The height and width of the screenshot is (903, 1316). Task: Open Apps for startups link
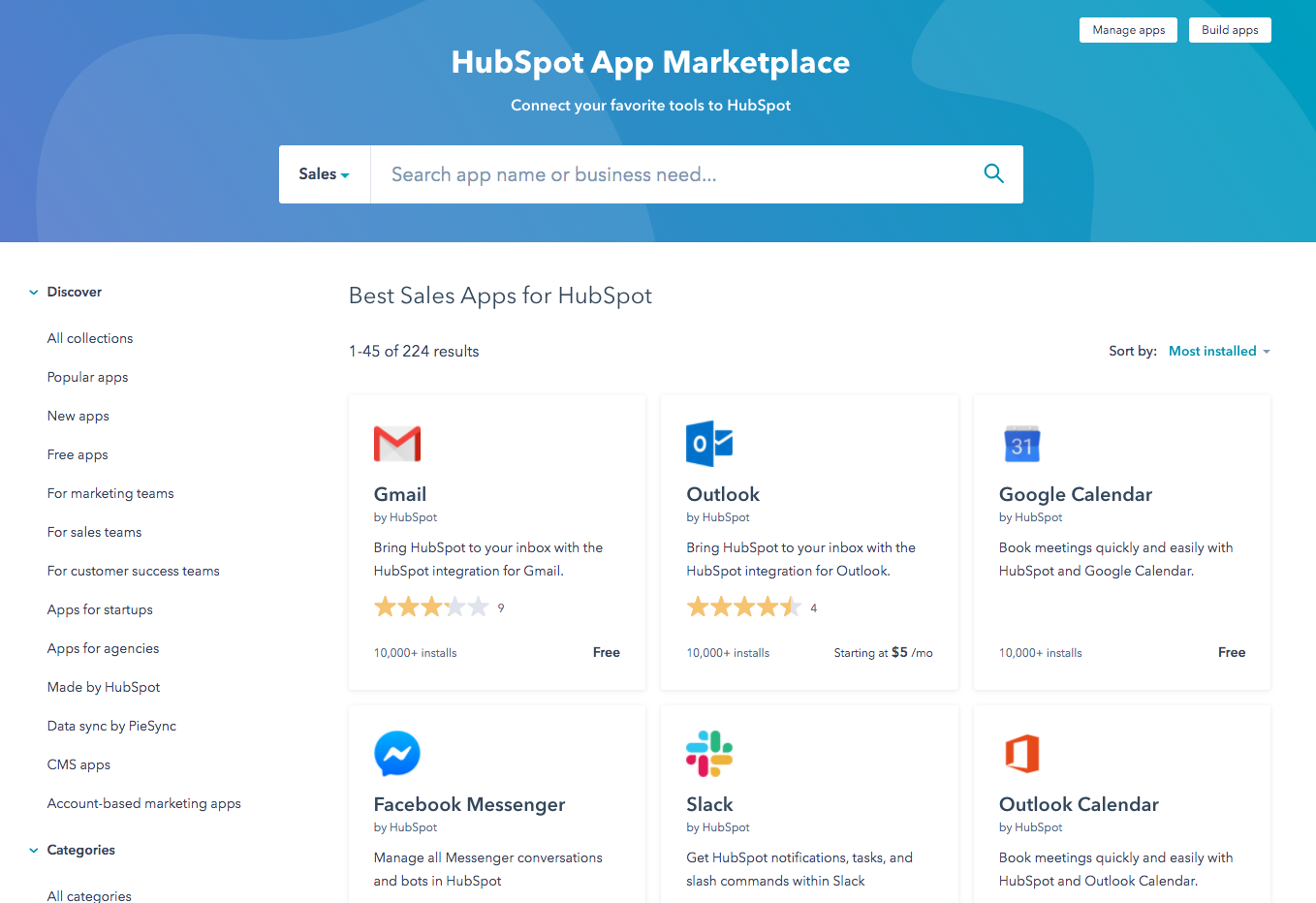coord(100,609)
